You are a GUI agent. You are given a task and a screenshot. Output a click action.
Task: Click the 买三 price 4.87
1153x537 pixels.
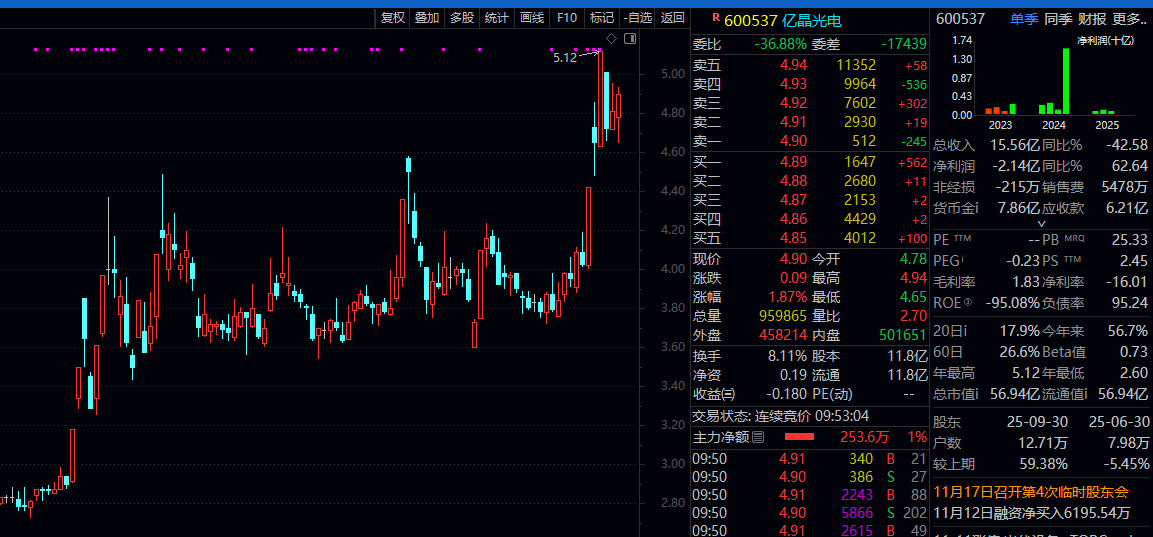(793, 200)
